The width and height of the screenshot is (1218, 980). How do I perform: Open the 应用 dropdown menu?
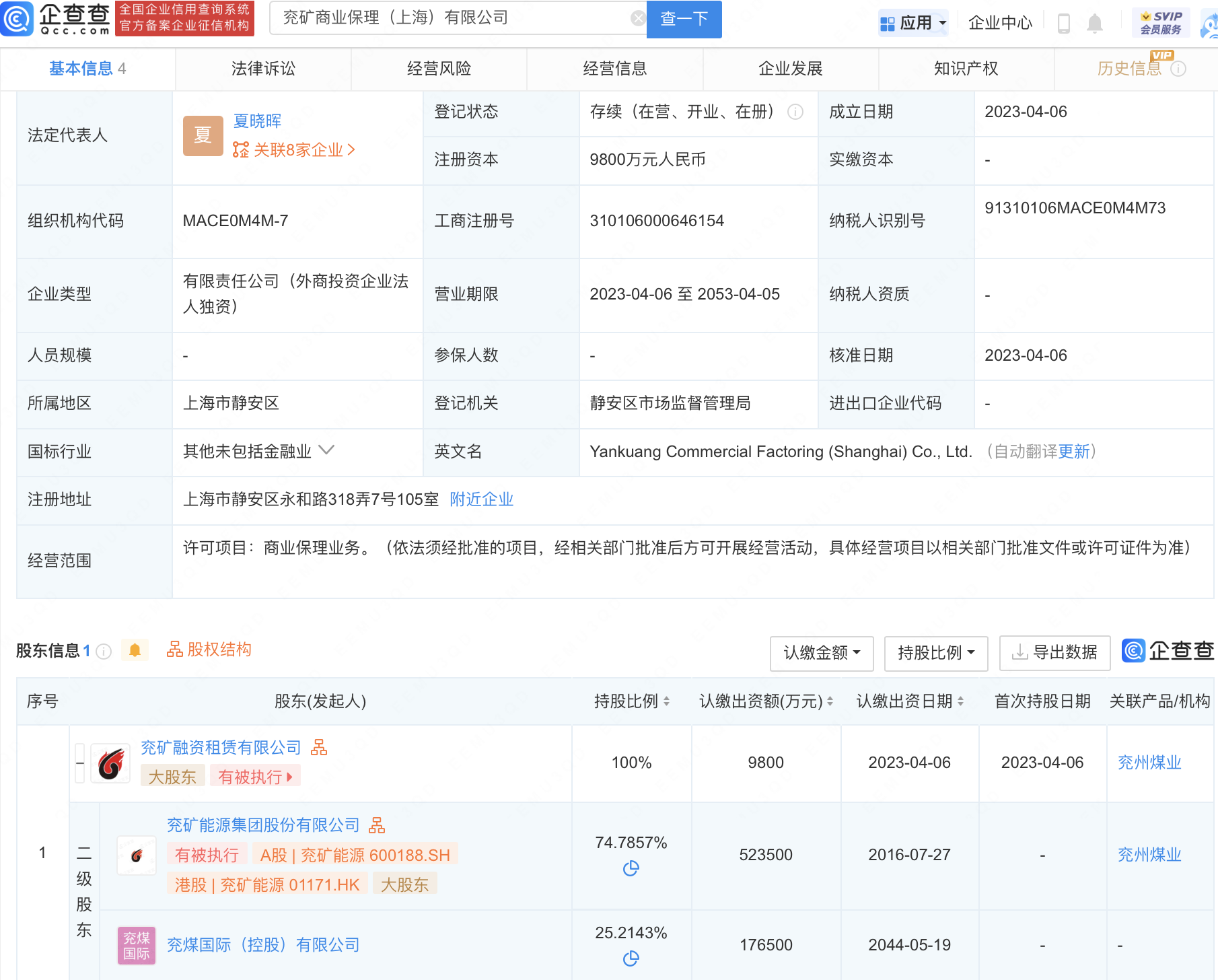pyautogui.click(x=913, y=24)
